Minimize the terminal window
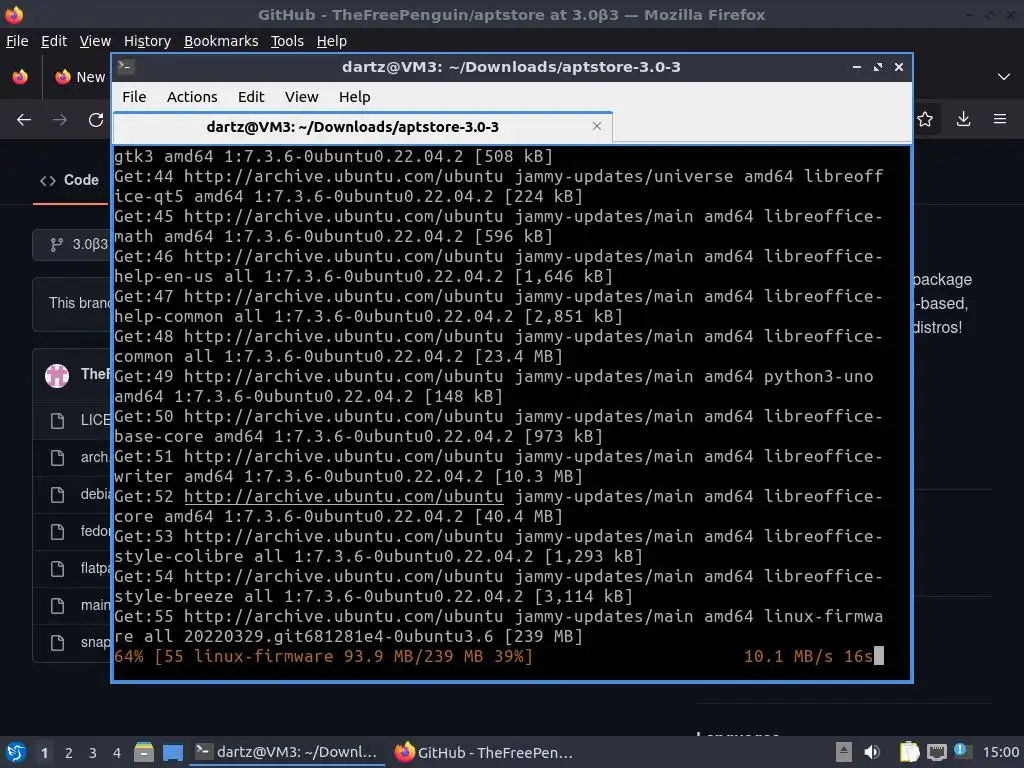Viewport: 1024px width, 768px height. point(857,67)
